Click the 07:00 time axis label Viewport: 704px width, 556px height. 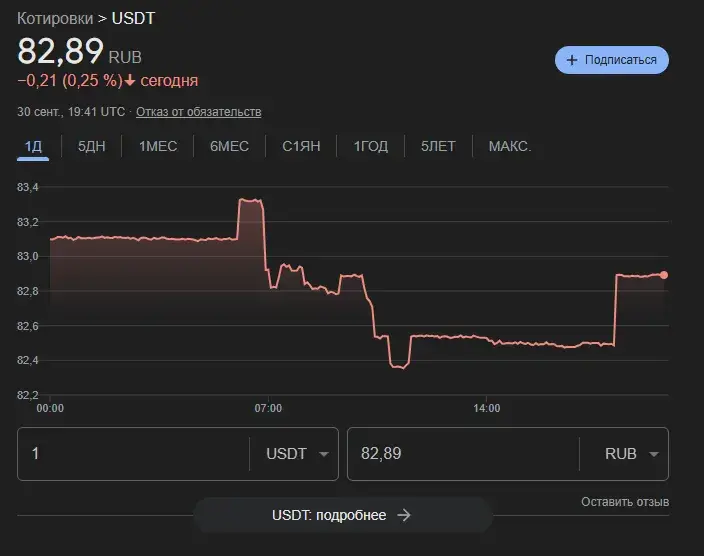coord(268,408)
